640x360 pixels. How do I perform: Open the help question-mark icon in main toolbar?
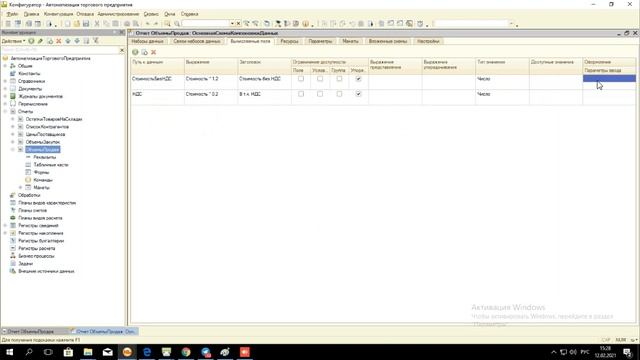point(305,24)
